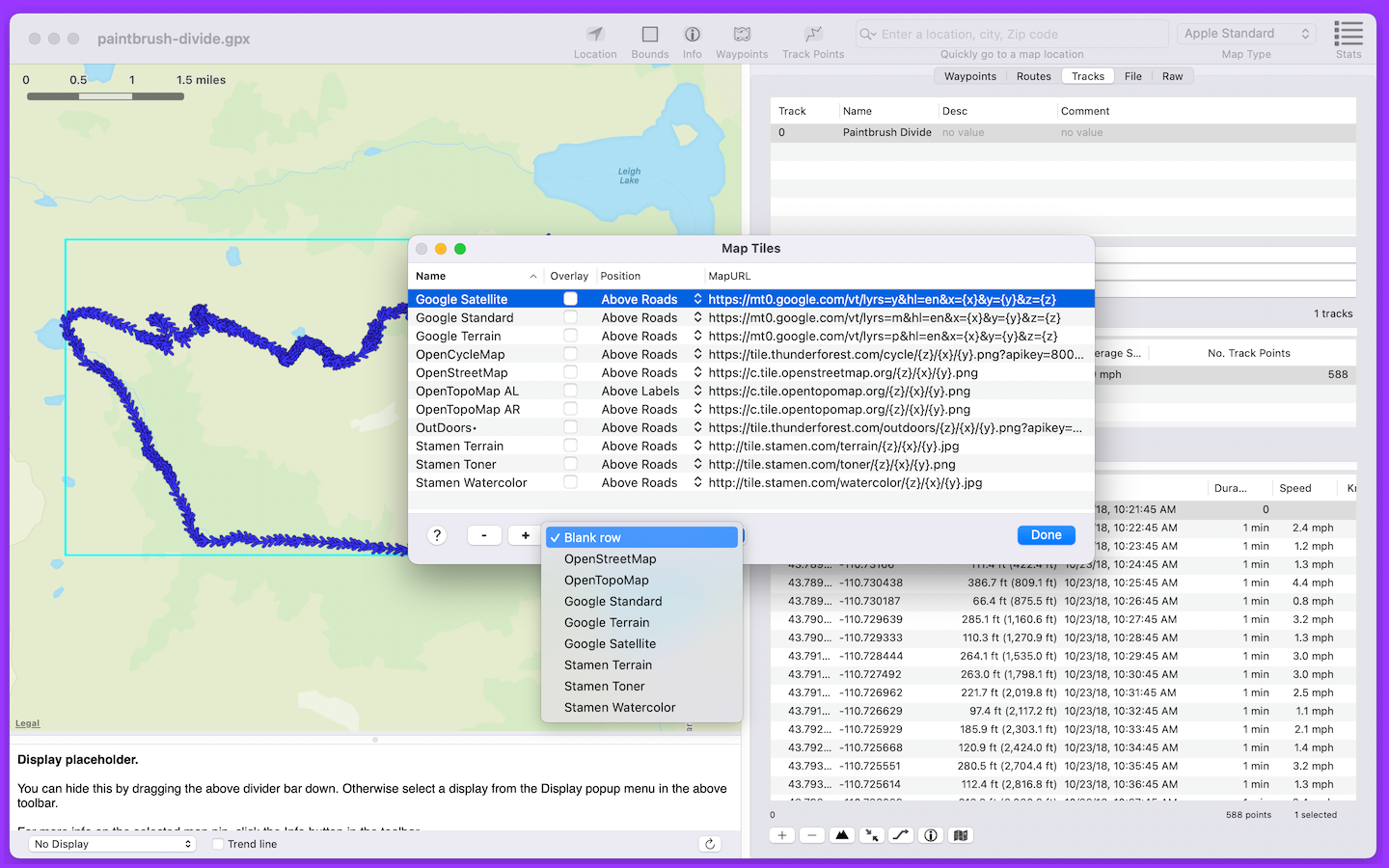
Task: Click the Location arrow toolbar icon
Action: (595, 35)
